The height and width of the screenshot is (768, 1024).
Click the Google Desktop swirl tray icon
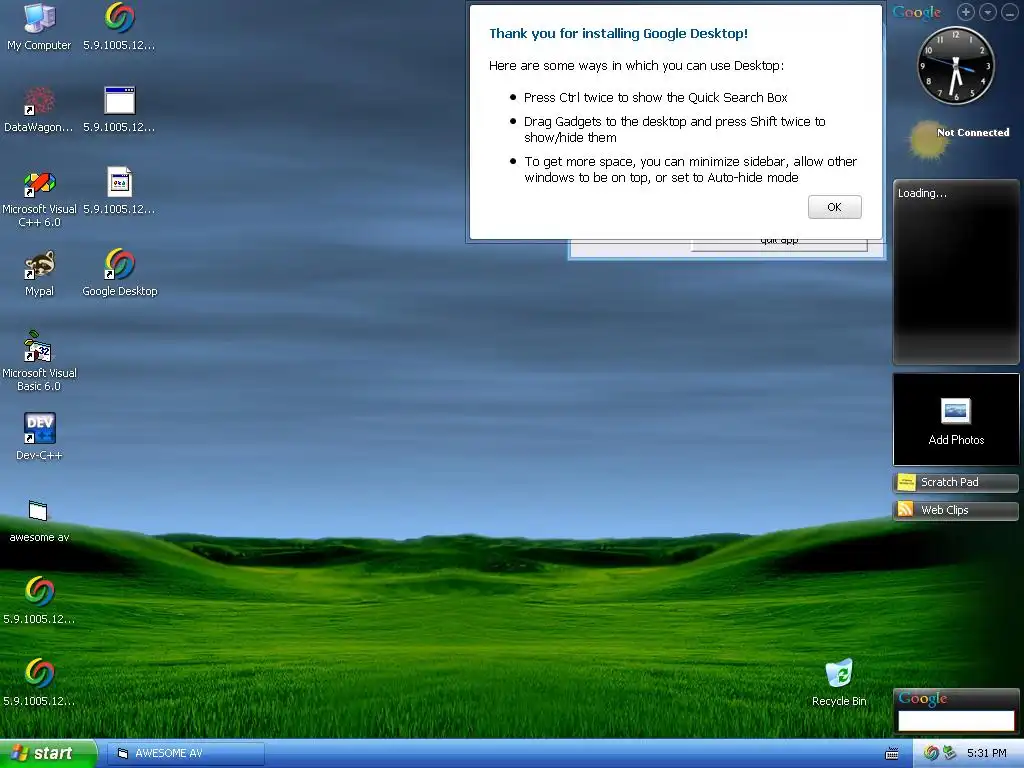[931, 754]
